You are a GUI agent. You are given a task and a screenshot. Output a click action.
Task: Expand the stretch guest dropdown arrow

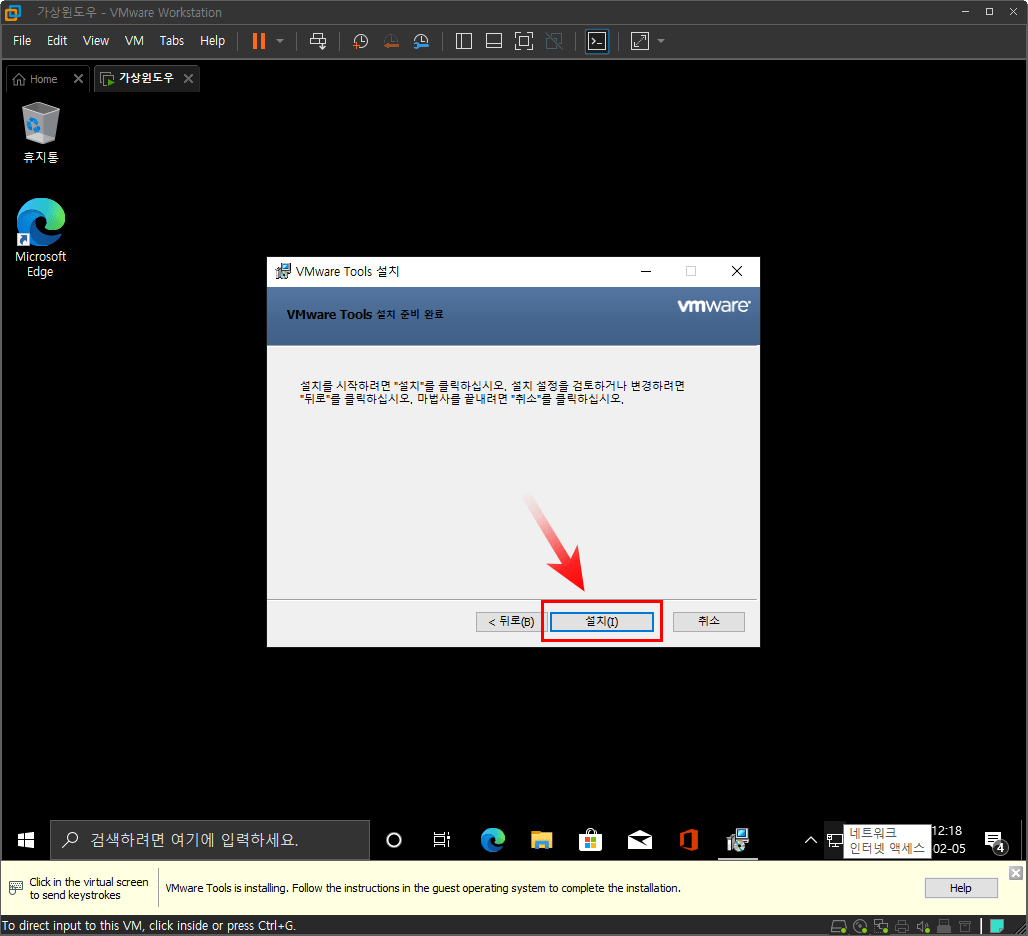coord(661,41)
